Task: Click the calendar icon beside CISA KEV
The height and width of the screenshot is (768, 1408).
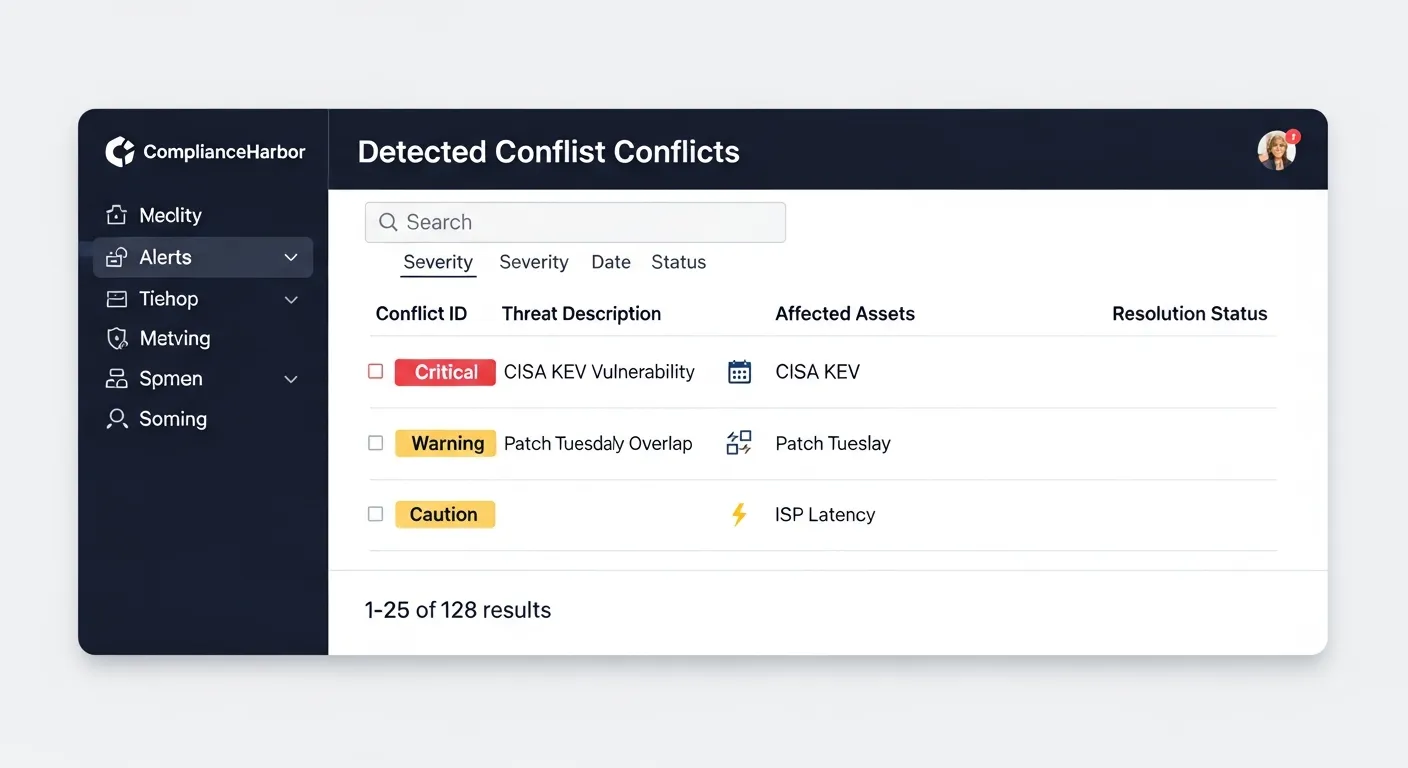Action: tap(739, 371)
